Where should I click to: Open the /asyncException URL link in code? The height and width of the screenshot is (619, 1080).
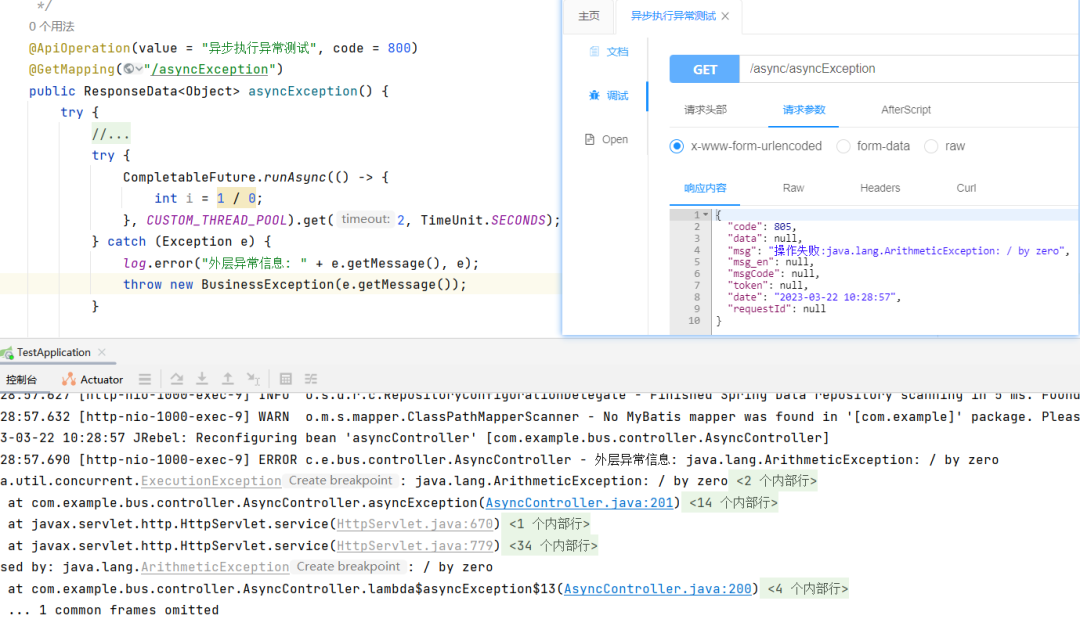pos(209,70)
